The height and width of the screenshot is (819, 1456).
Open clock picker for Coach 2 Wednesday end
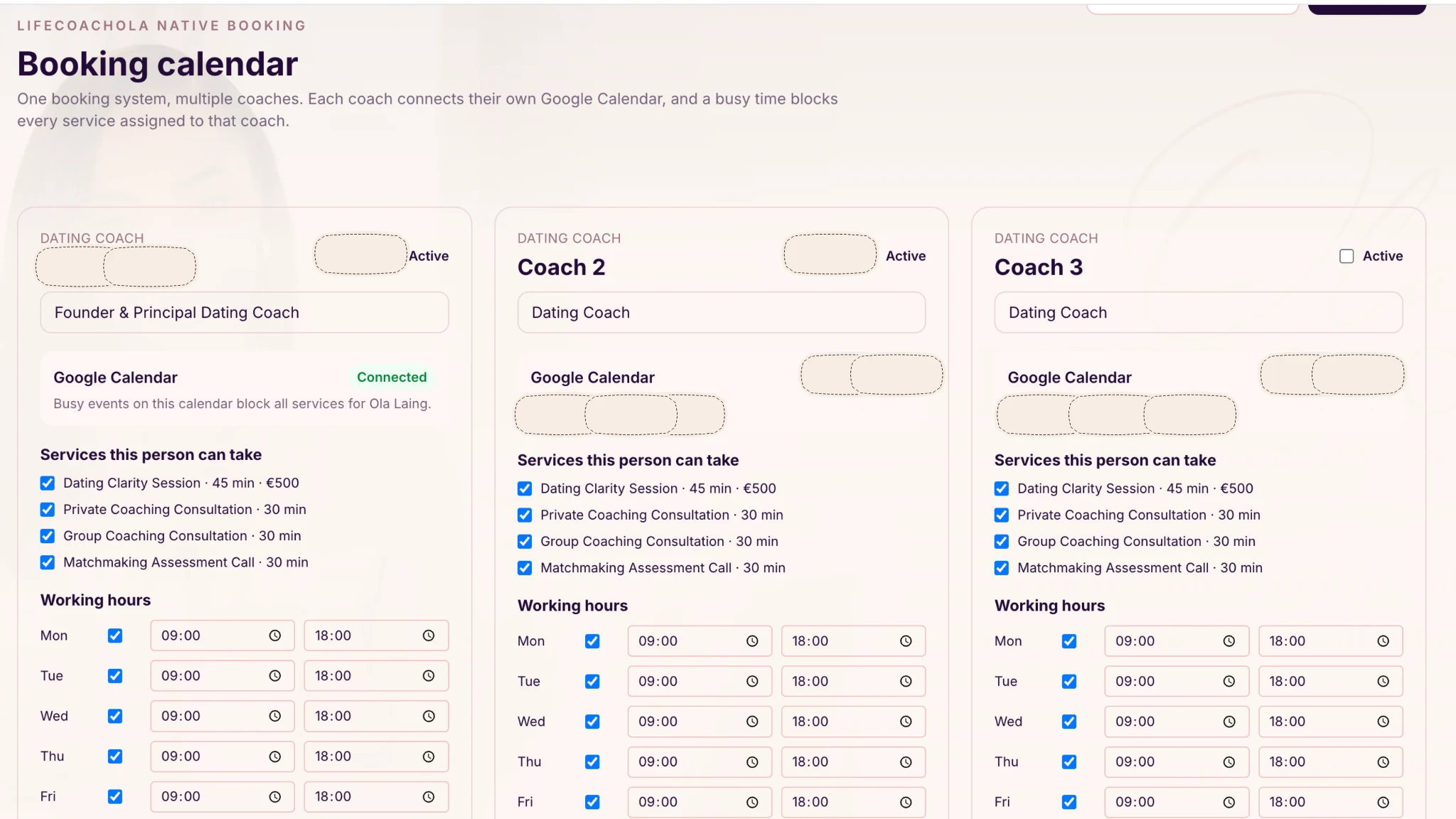coord(906,722)
